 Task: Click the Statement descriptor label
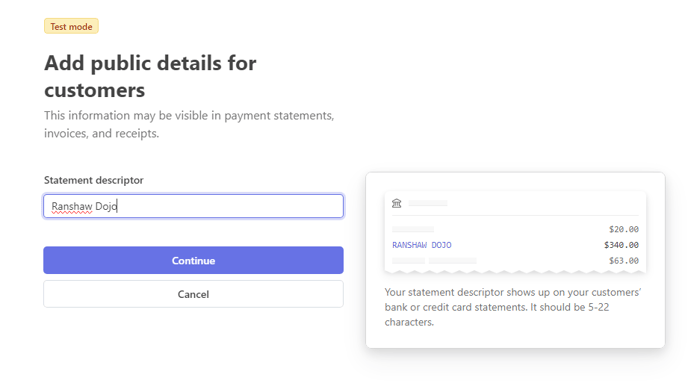click(93, 180)
